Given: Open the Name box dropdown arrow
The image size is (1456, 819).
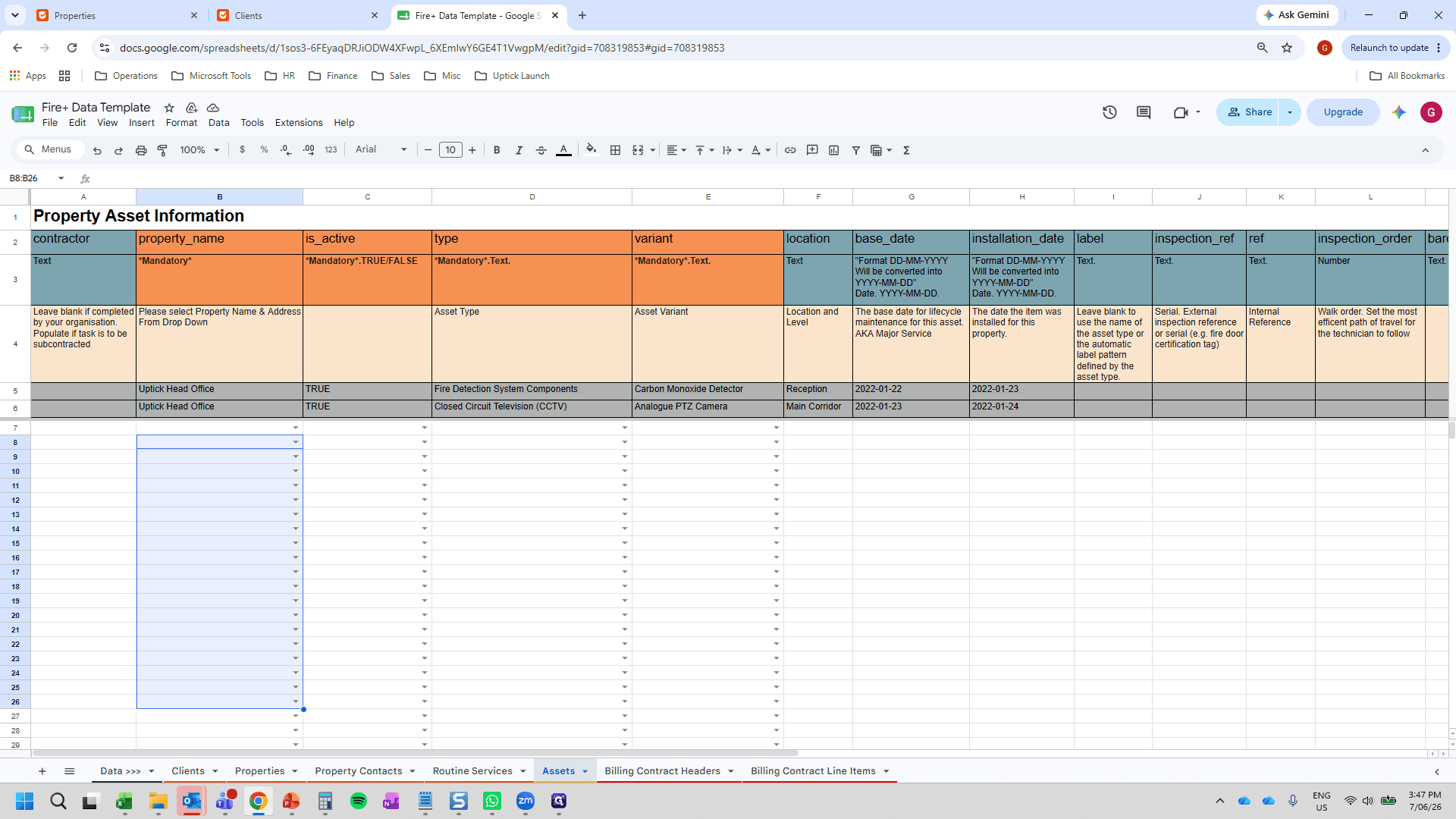Looking at the screenshot, I should pyautogui.click(x=61, y=178).
